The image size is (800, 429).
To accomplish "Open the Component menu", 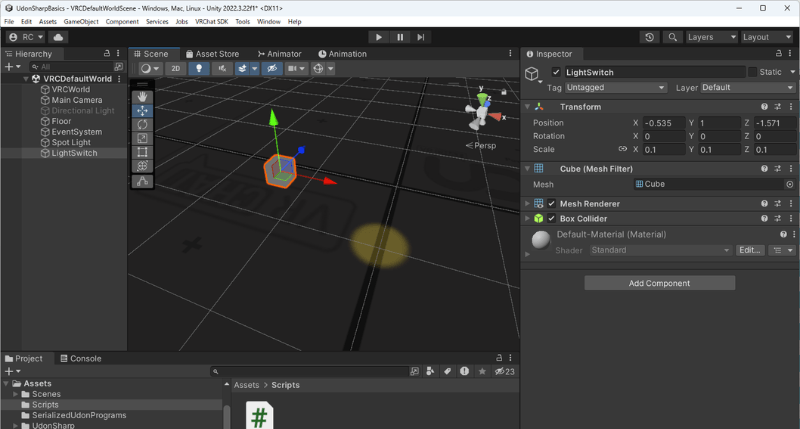I will click(x=122, y=21).
